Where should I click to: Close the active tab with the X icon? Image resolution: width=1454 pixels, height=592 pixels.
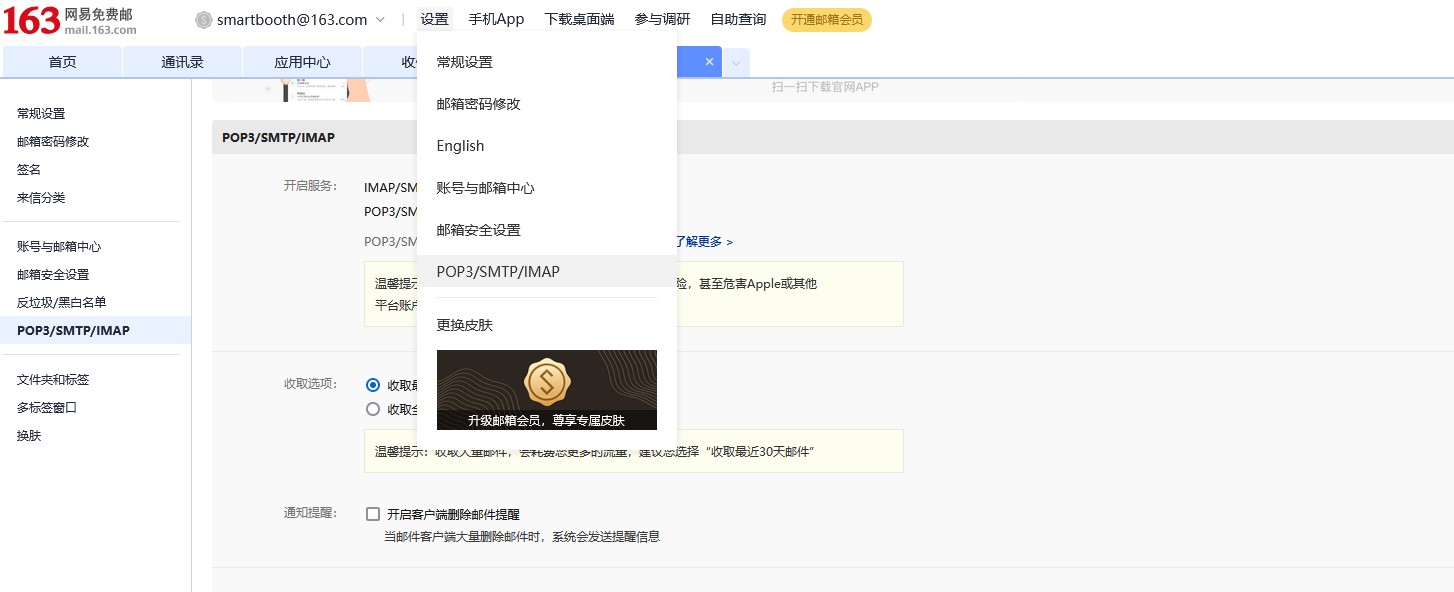coord(709,62)
